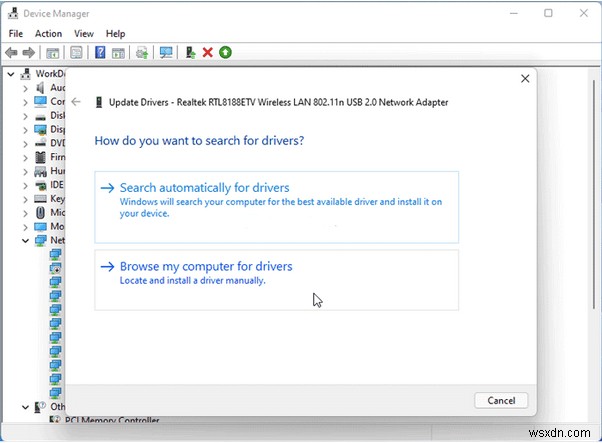Toggle the Show/Hide Console Tree toolbar icon

[x=53, y=53]
